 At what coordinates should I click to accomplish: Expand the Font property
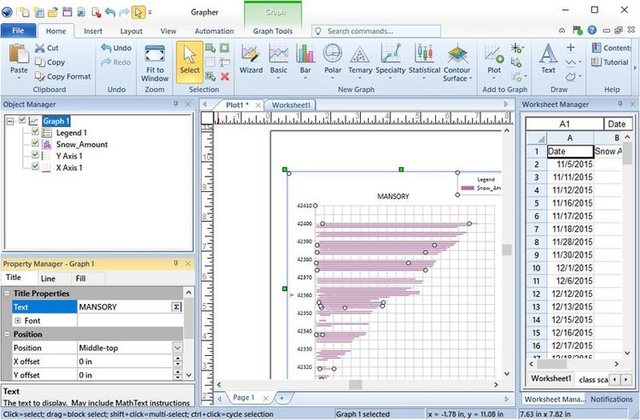coord(17,321)
